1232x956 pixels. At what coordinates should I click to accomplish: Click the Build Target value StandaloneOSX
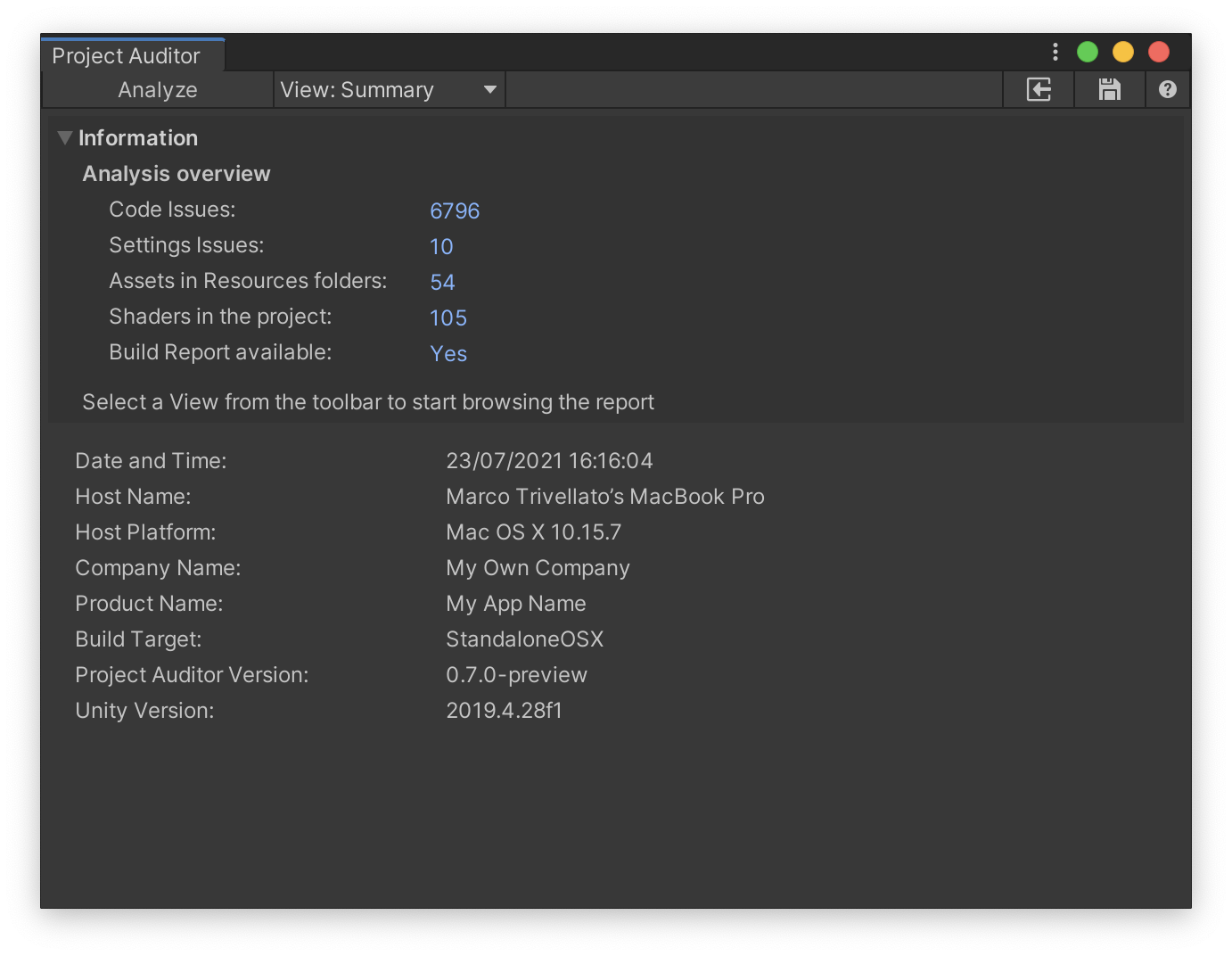524,639
